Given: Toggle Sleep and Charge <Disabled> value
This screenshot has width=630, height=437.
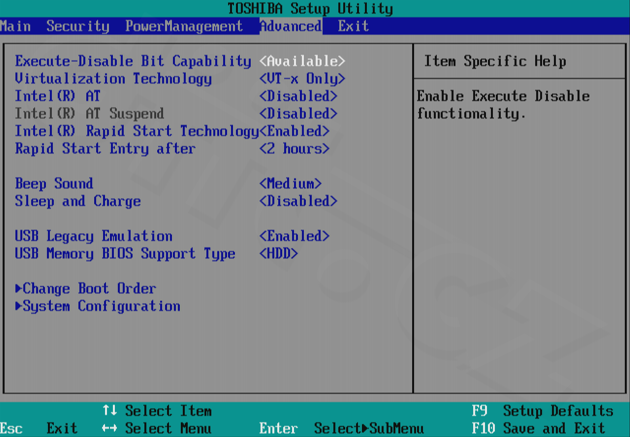Looking at the screenshot, I should click(298, 201).
